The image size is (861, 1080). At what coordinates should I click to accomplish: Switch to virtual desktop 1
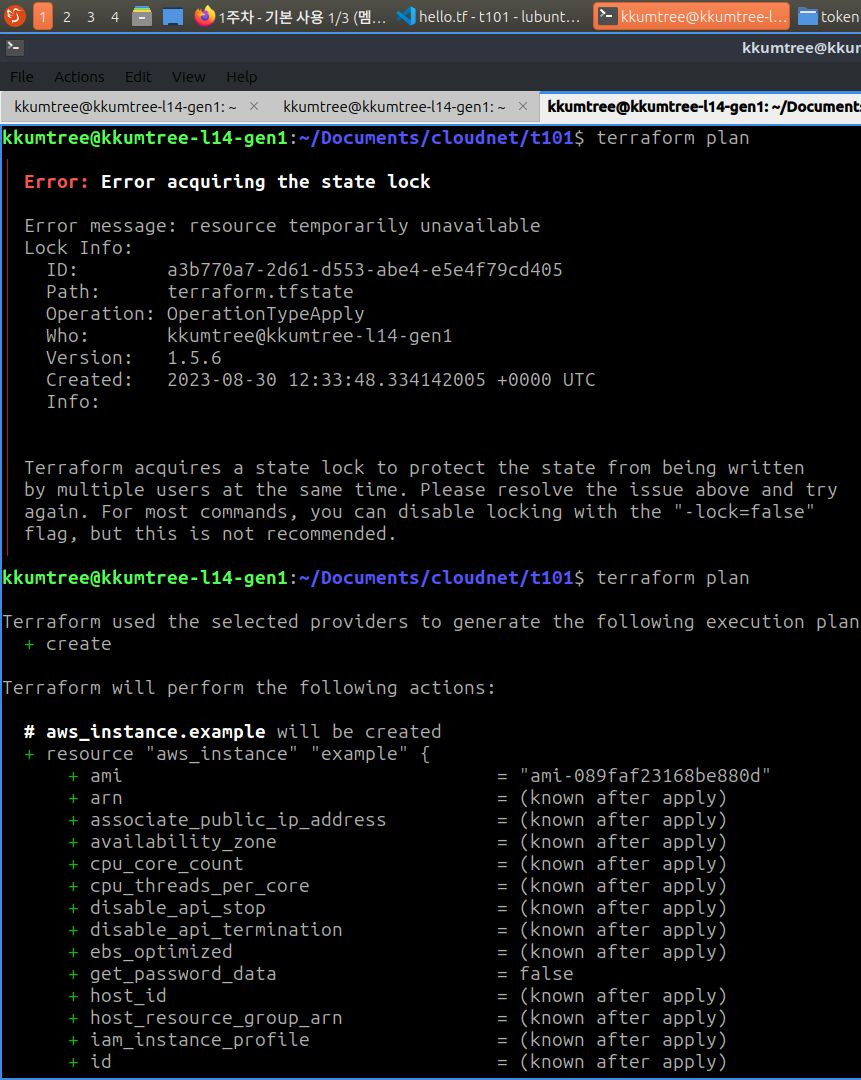(x=43, y=16)
